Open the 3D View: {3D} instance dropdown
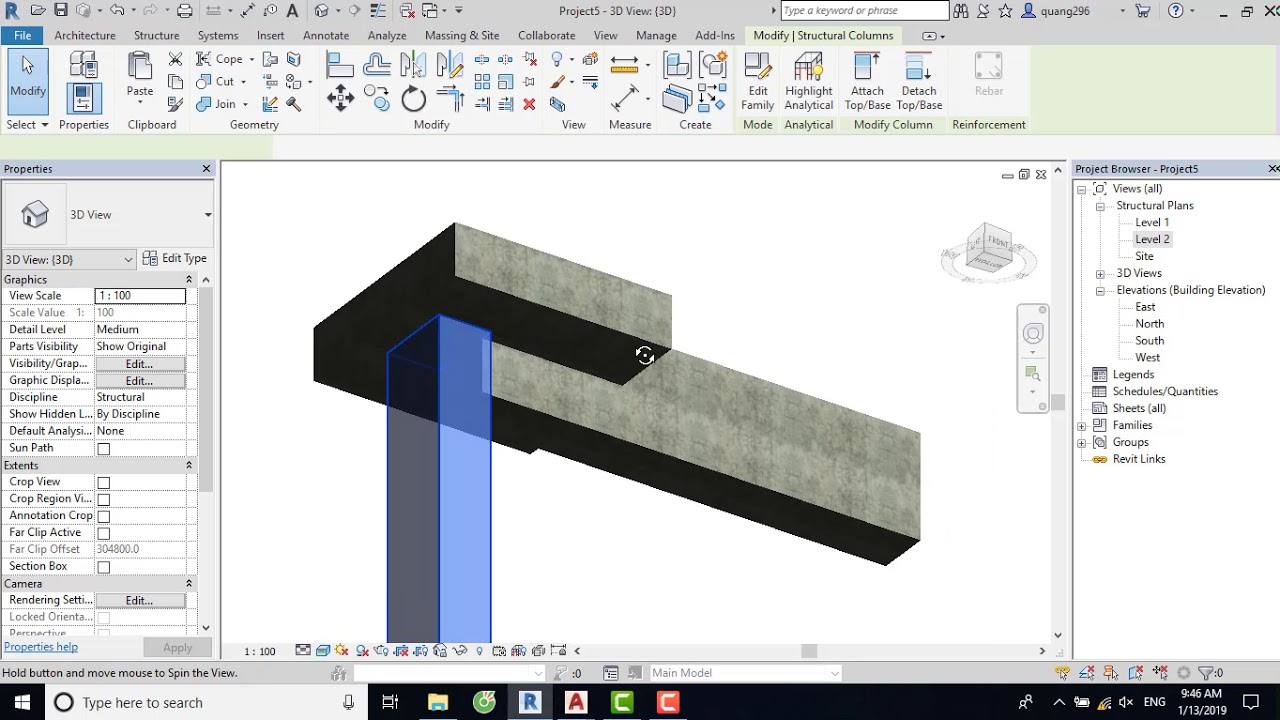Image resolution: width=1280 pixels, height=720 pixels. pyautogui.click(x=69, y=259)
